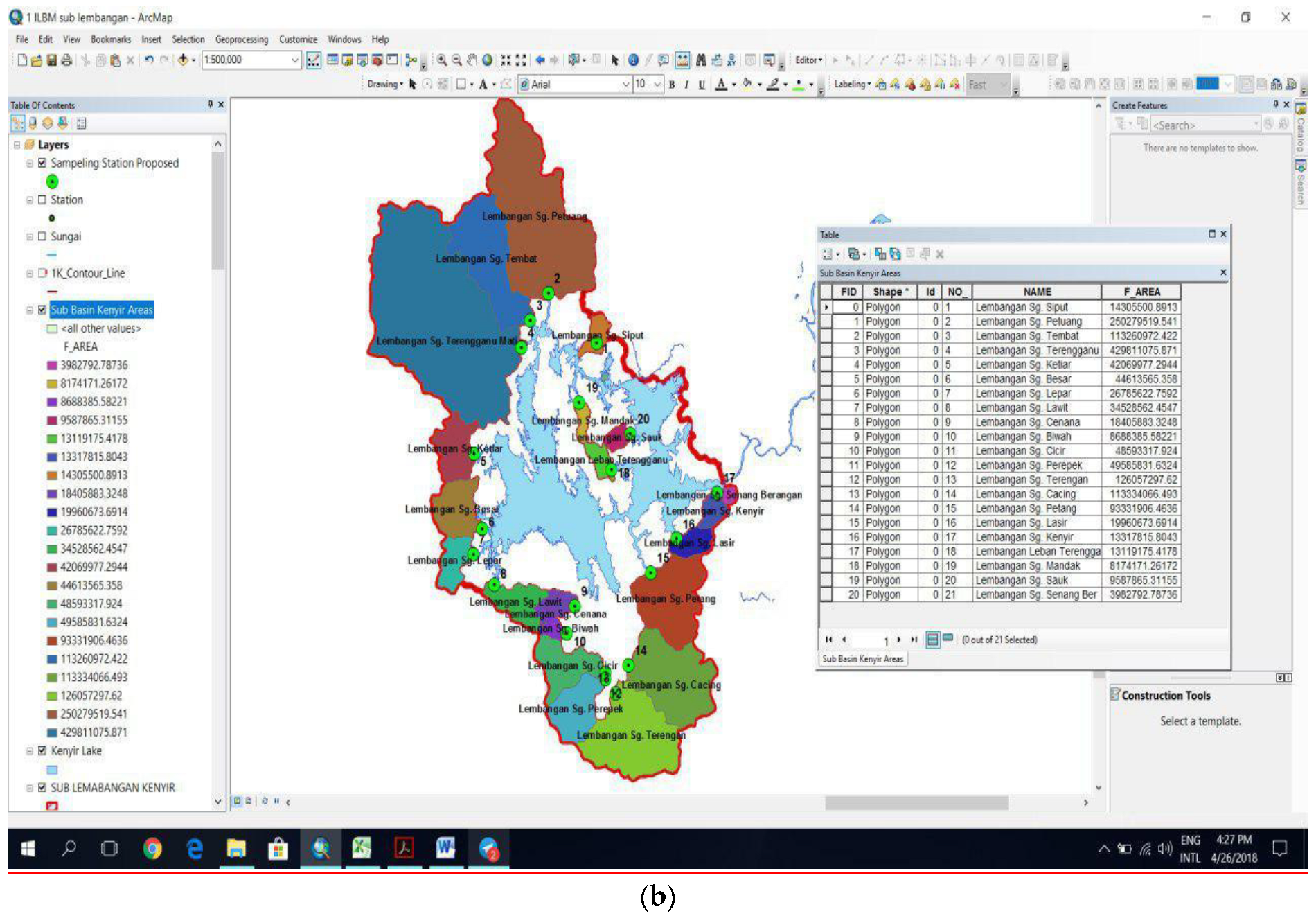1316x916 pixels.
Task: Collapse the Sub Basin Kenyir Areas layer
Action: pos(30,310)
